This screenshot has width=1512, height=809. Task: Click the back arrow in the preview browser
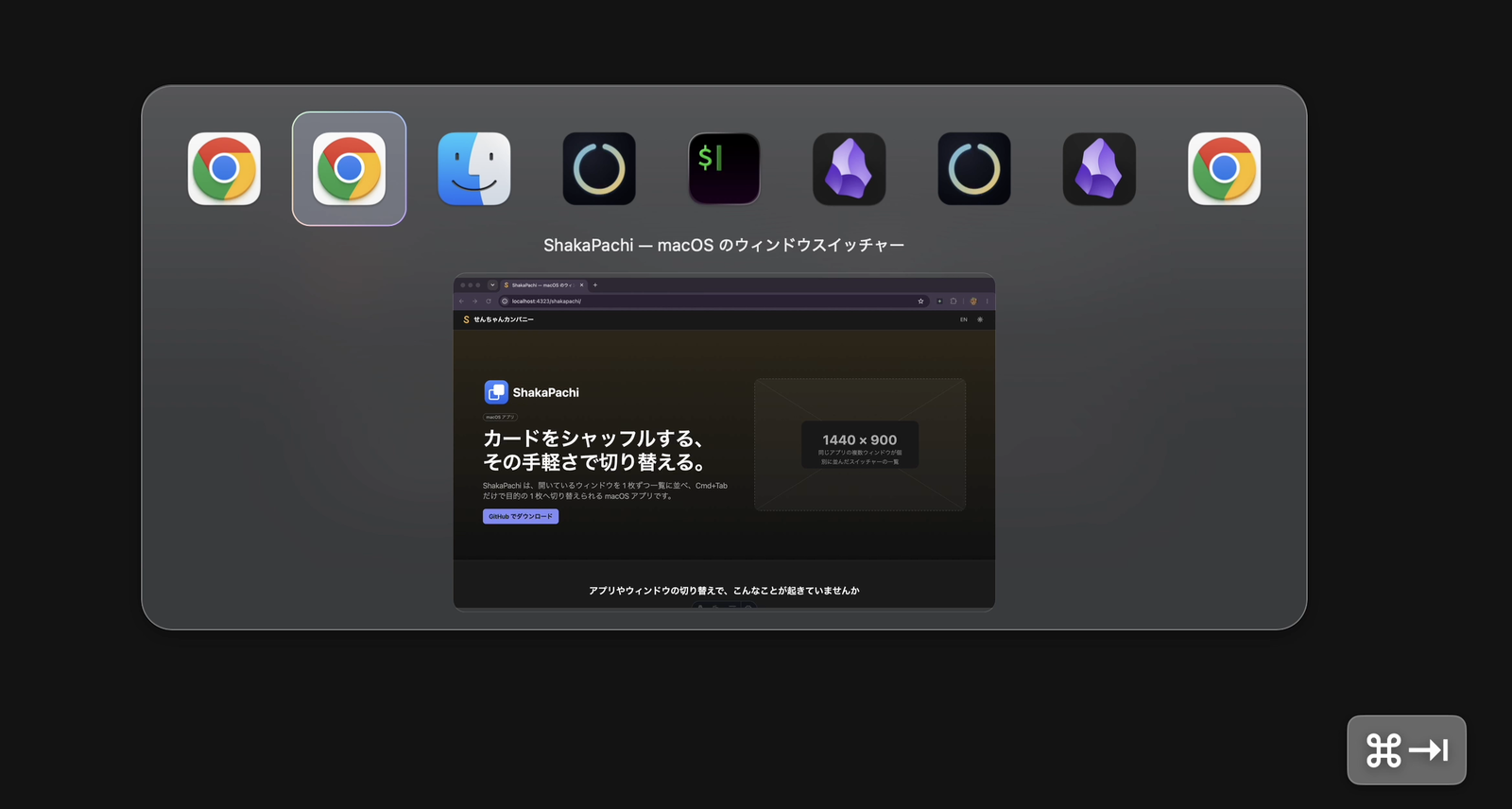click(x=462, y=301)
